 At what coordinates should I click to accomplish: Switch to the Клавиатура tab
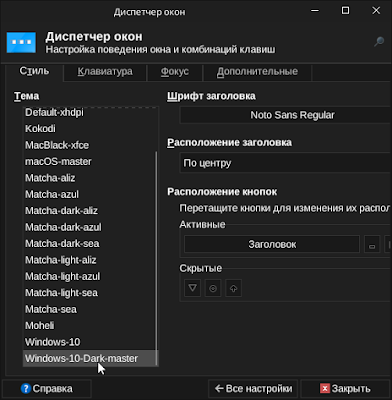pos(105,72)
